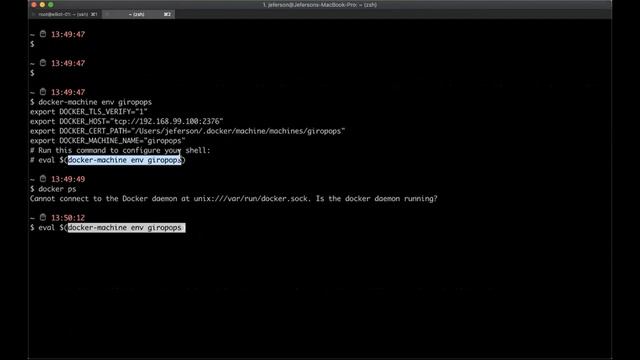
Task: Click highlighted text in the '# eval' comment line
Action: [x=124, y=160]
